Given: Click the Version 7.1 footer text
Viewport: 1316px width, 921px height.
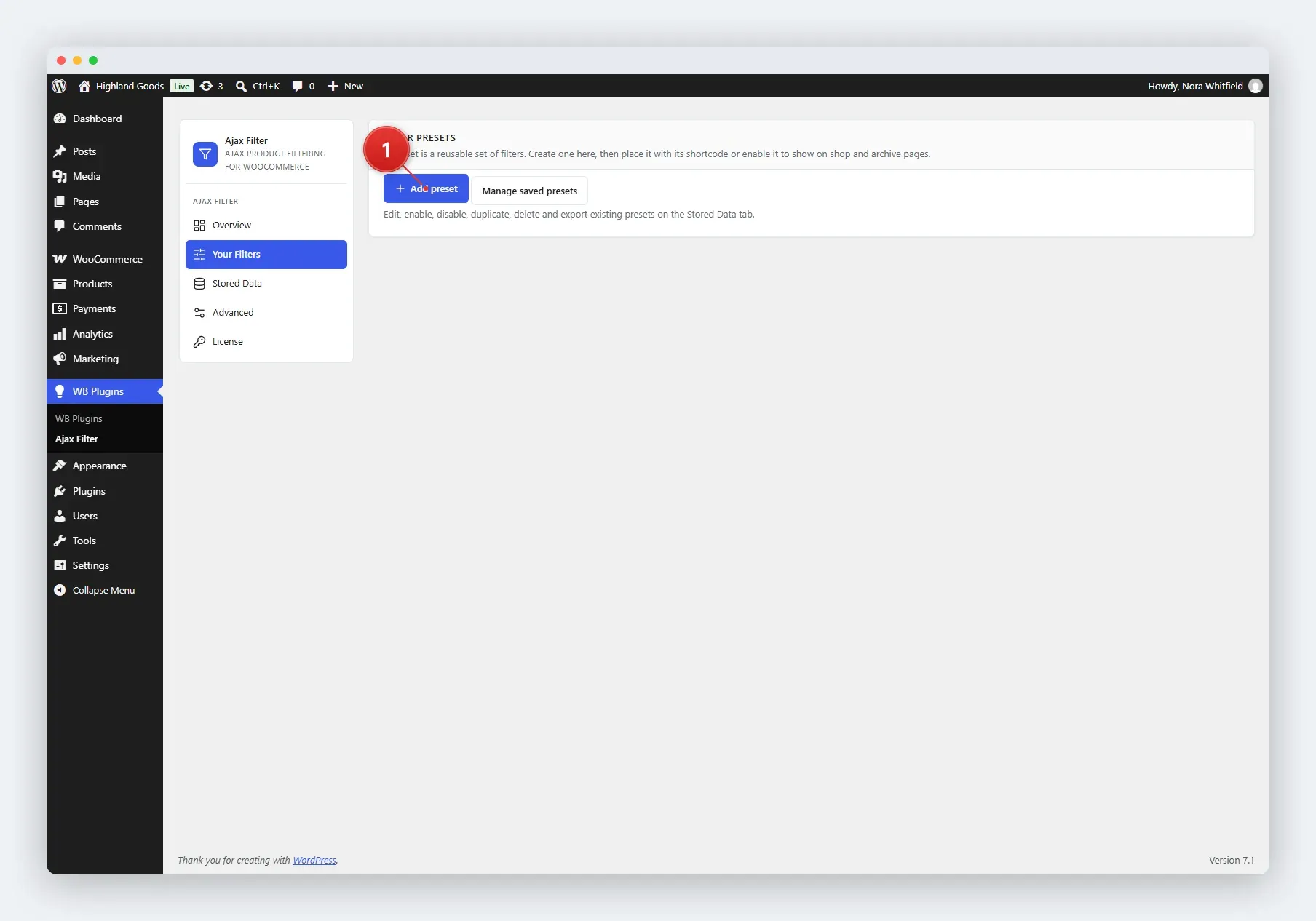Looking at the screenshot, I should (1232, 860).
